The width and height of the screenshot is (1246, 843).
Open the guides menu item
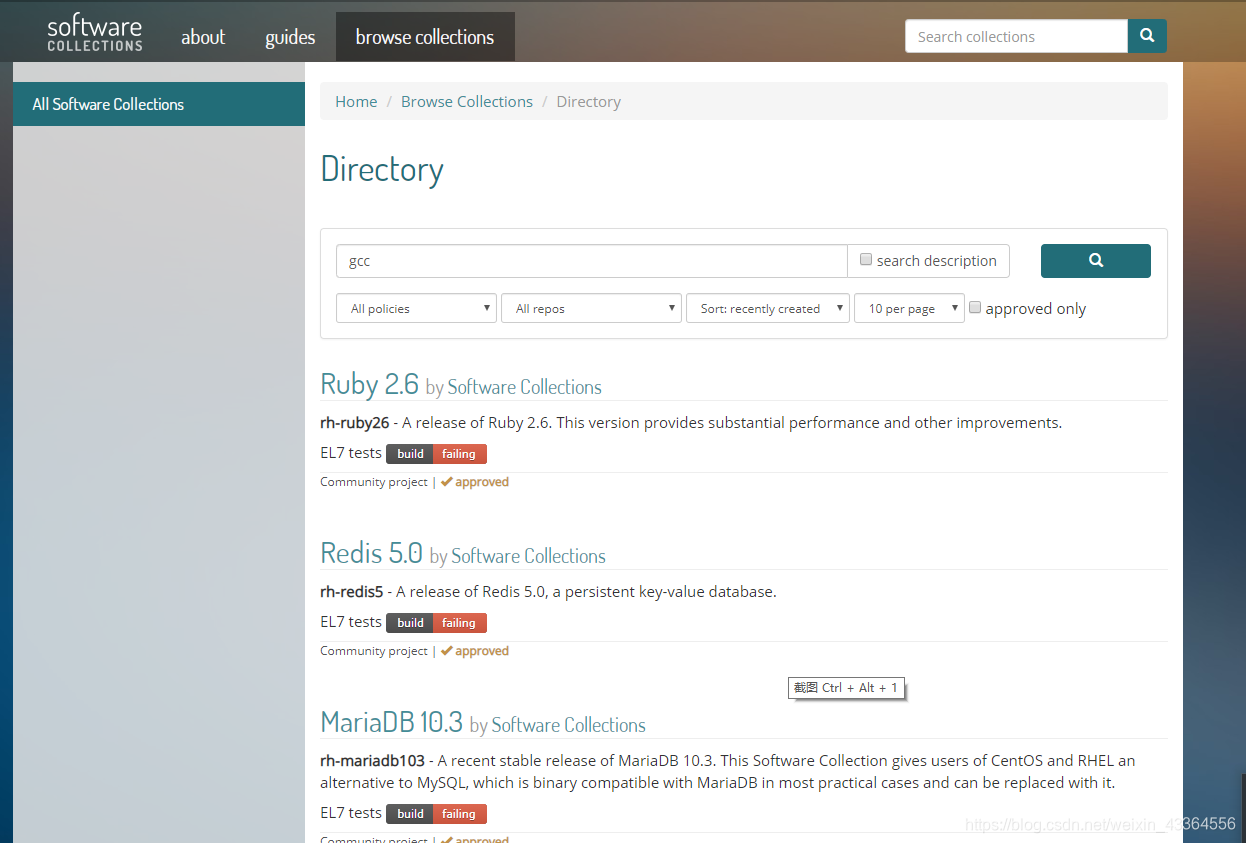coord(290,37)
